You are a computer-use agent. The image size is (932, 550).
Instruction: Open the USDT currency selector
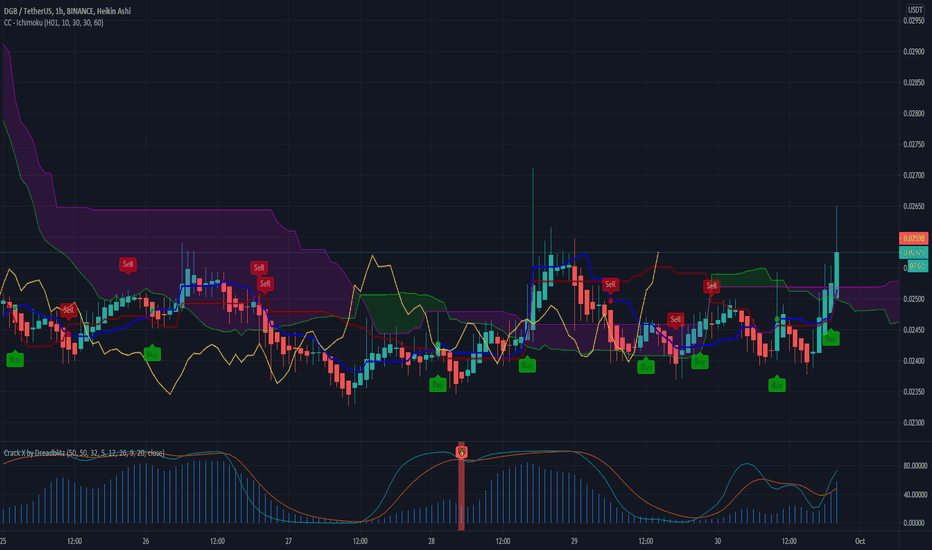914,10
